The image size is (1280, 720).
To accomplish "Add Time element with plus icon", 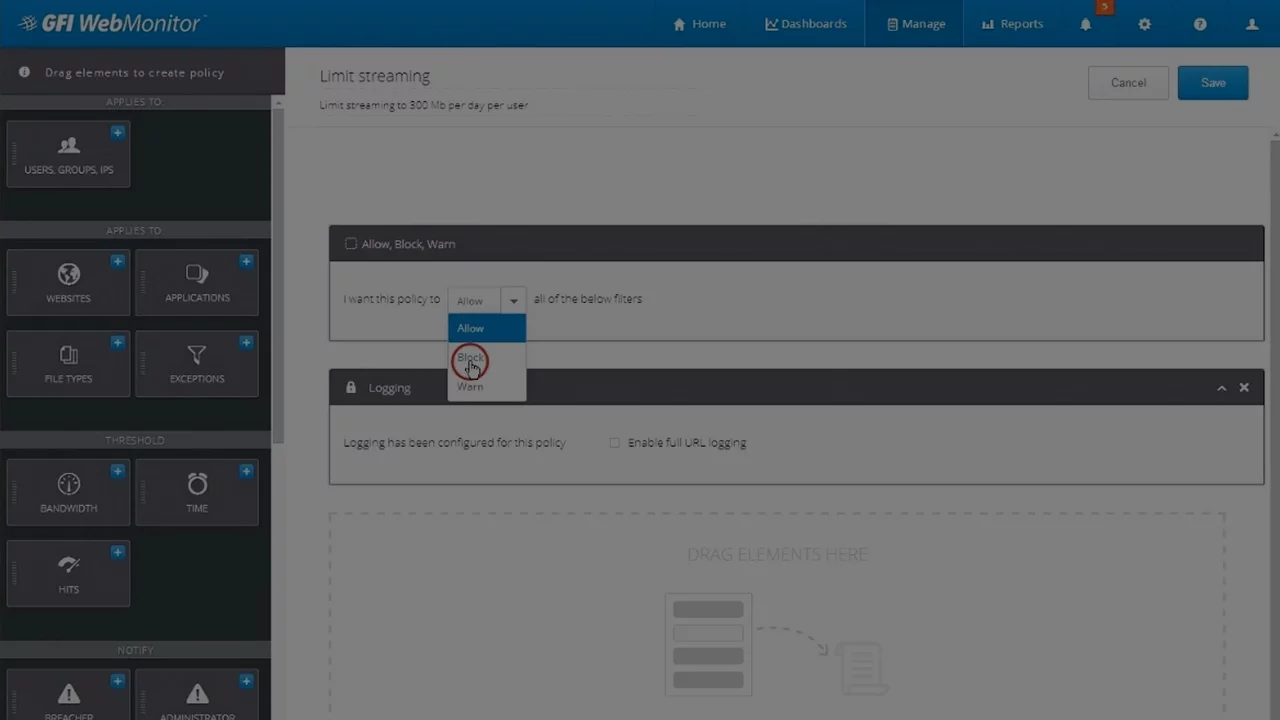I will coord(246,471).
